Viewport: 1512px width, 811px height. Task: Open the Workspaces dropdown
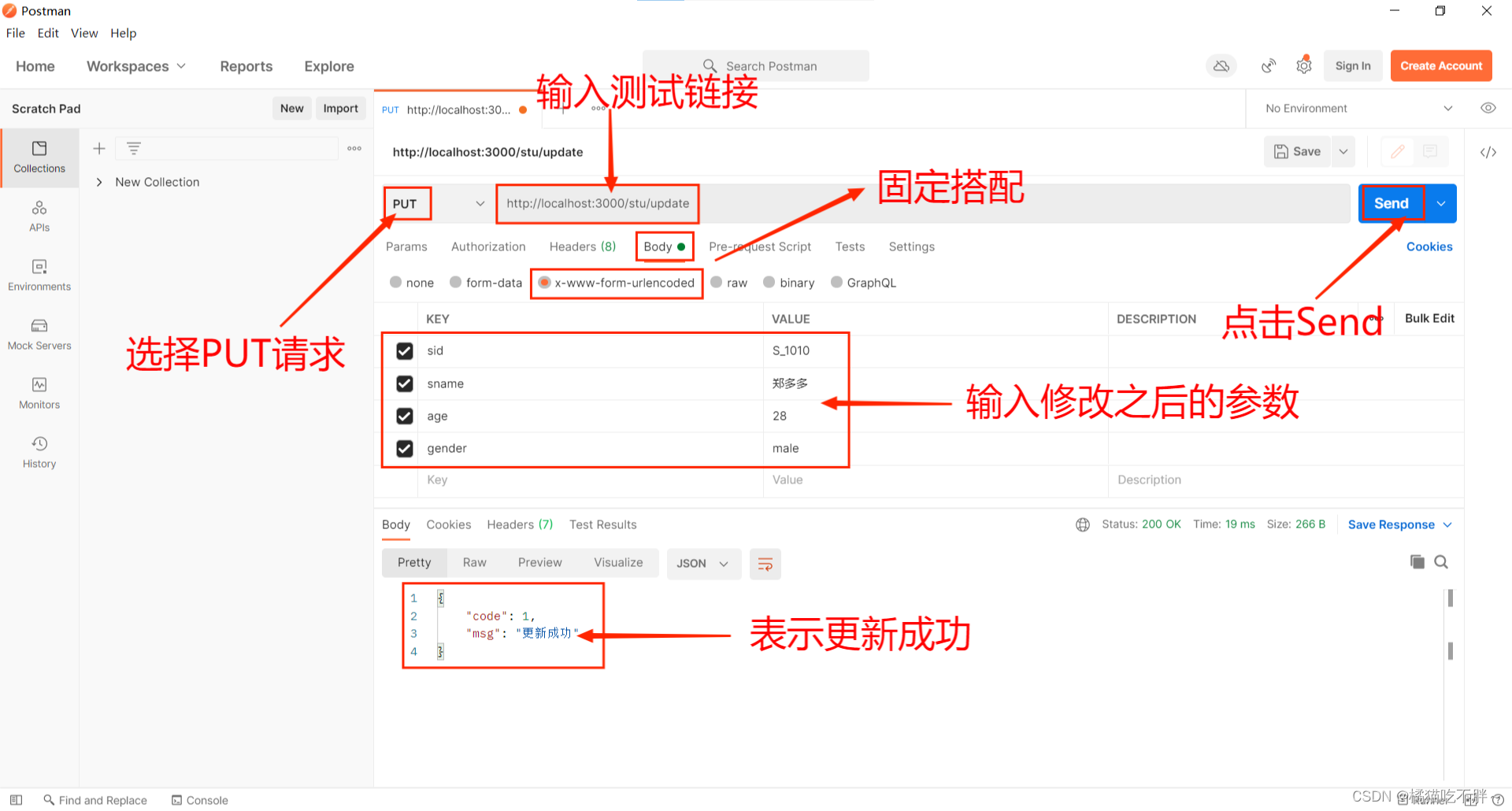pos(136,66)
